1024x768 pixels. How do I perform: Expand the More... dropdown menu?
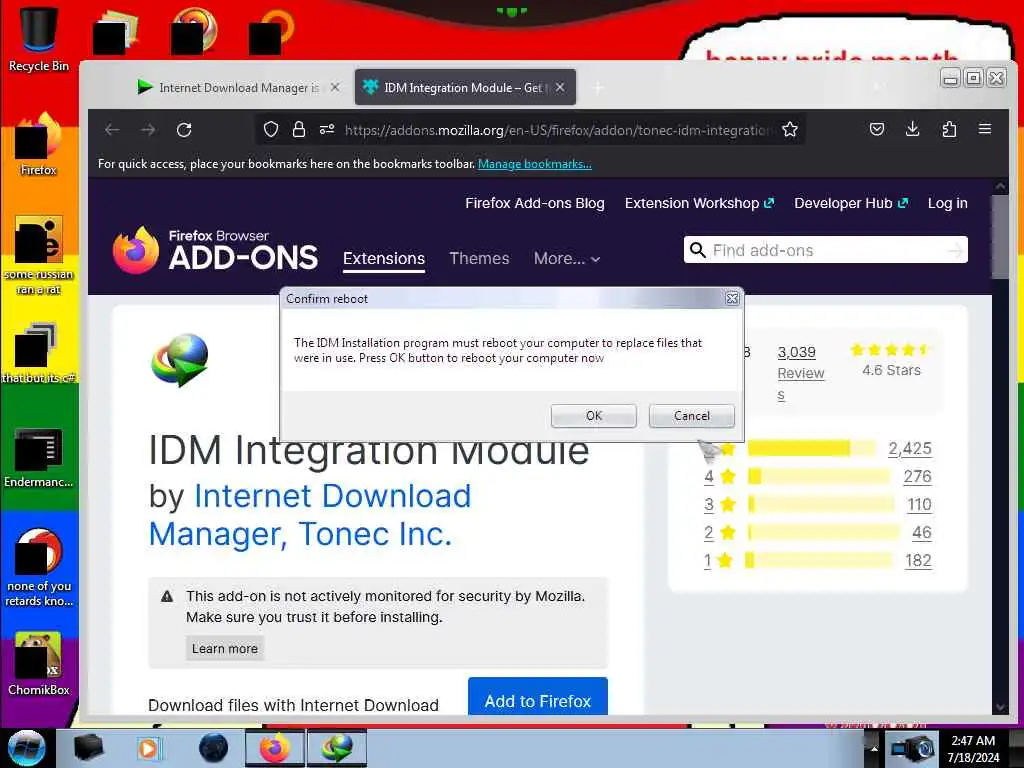point(567,259)
